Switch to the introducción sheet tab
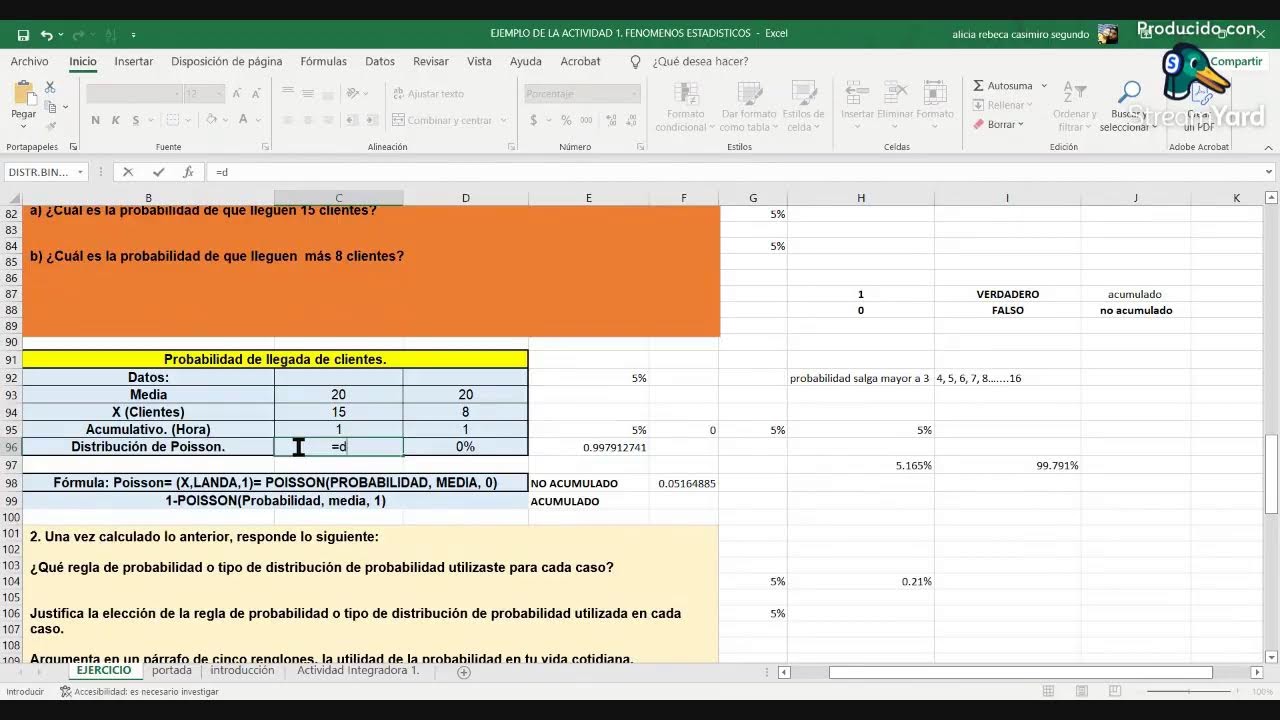 [x=242, y=670]
